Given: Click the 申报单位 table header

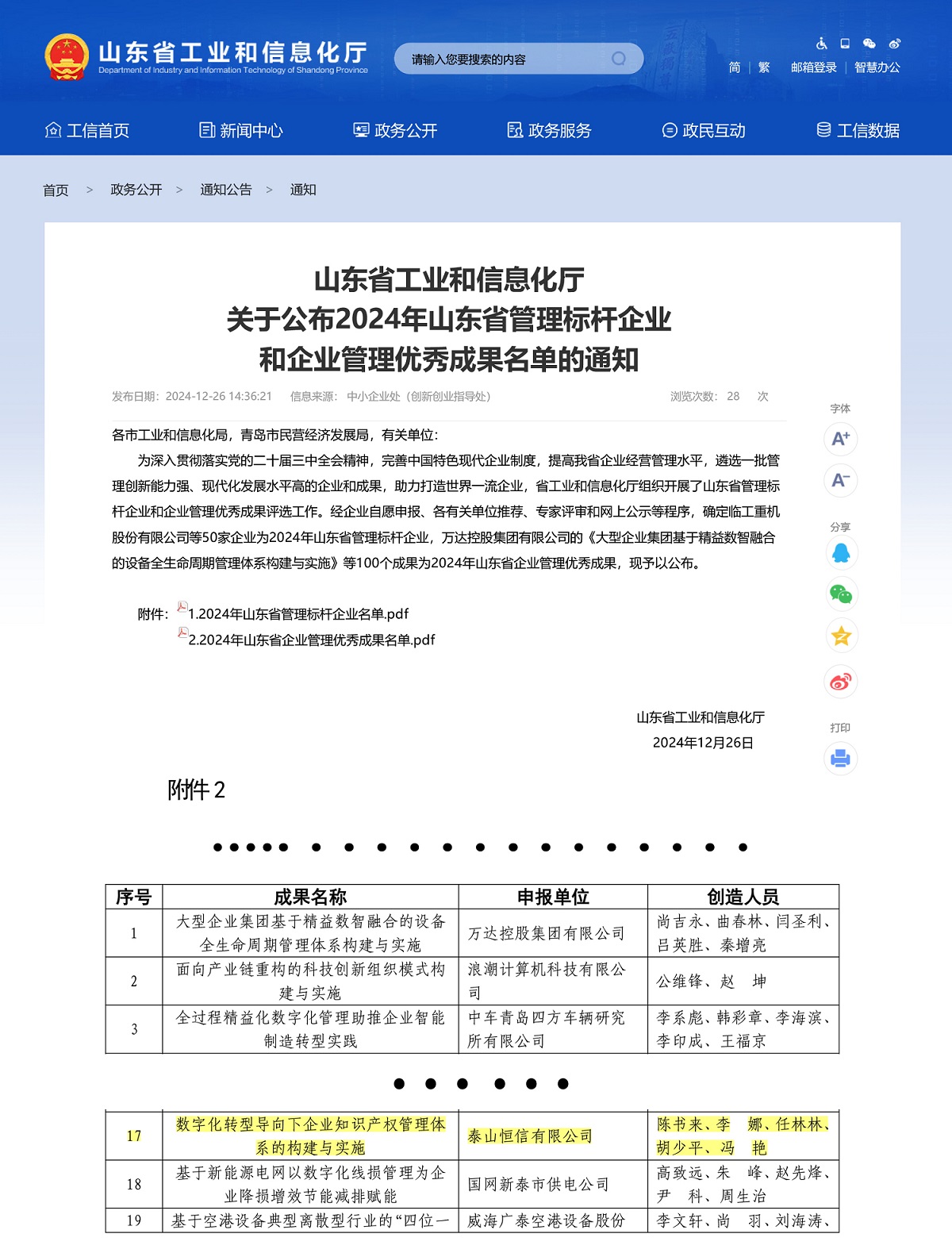Looking at the screenshot, I should tap(553, 897).
